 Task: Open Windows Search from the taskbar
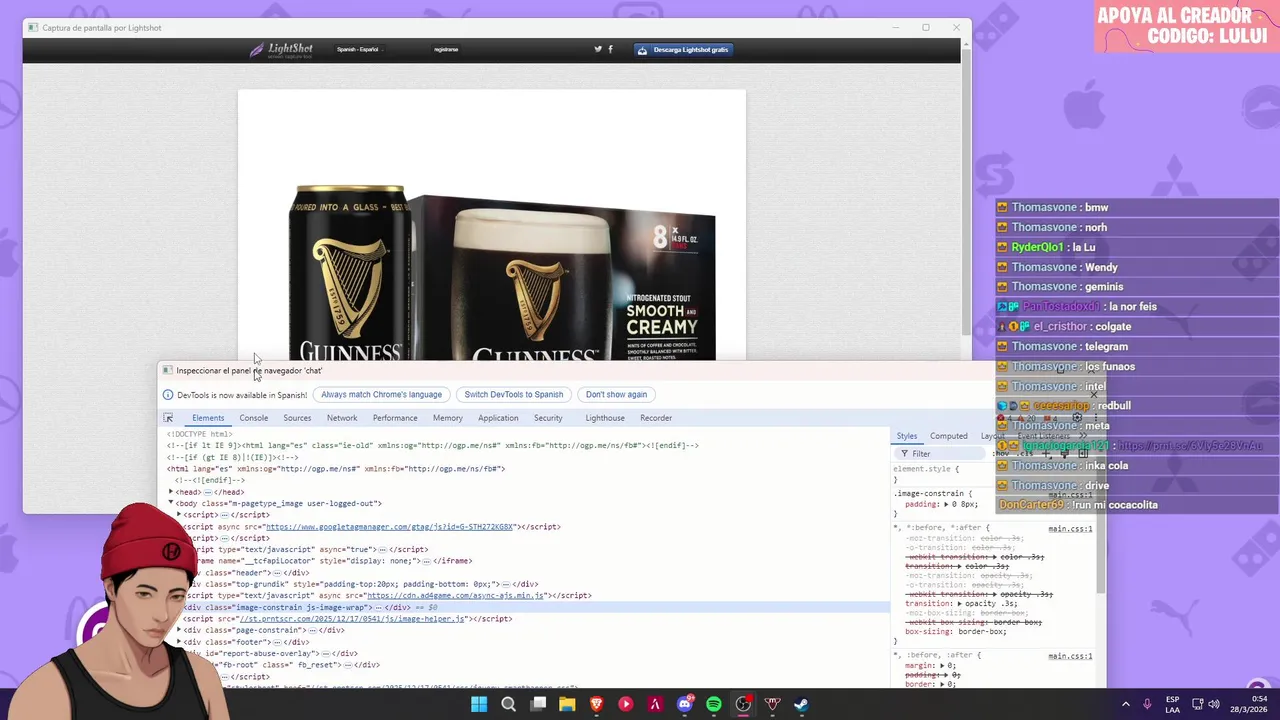pyautogui.click(x=508, y=704)
